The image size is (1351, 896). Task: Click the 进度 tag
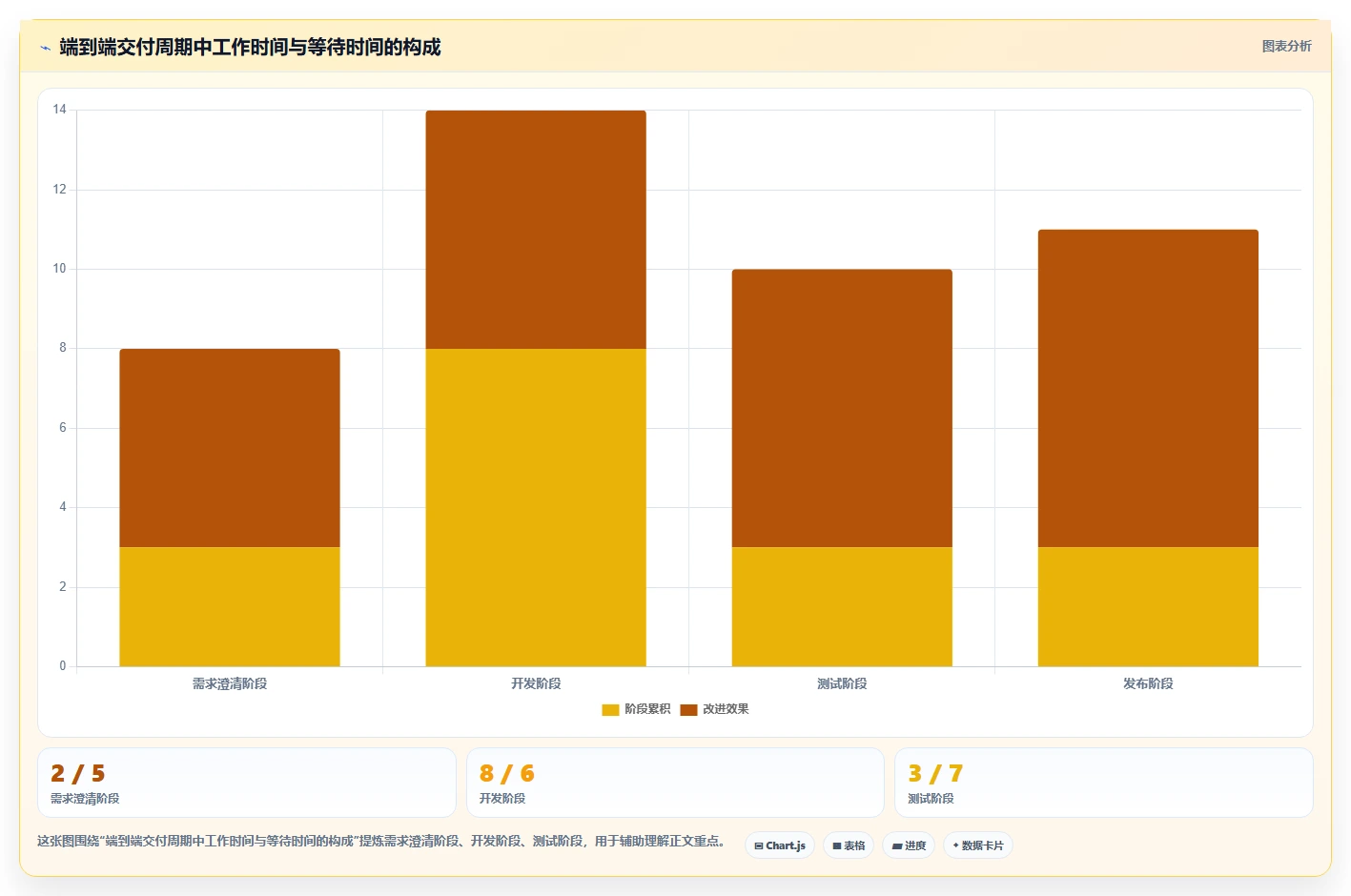909,845
